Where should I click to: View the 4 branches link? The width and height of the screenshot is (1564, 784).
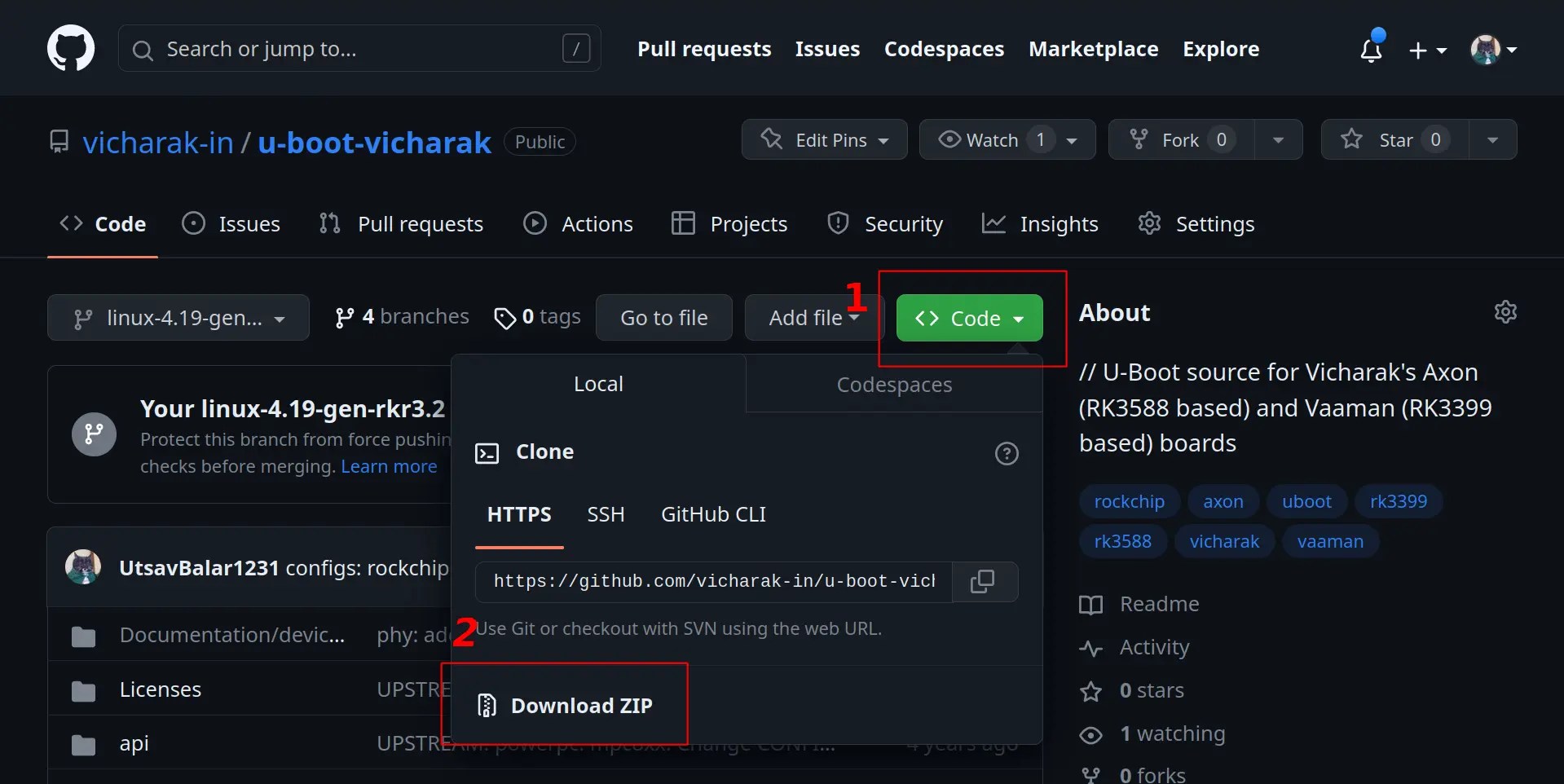pos(402,317)
